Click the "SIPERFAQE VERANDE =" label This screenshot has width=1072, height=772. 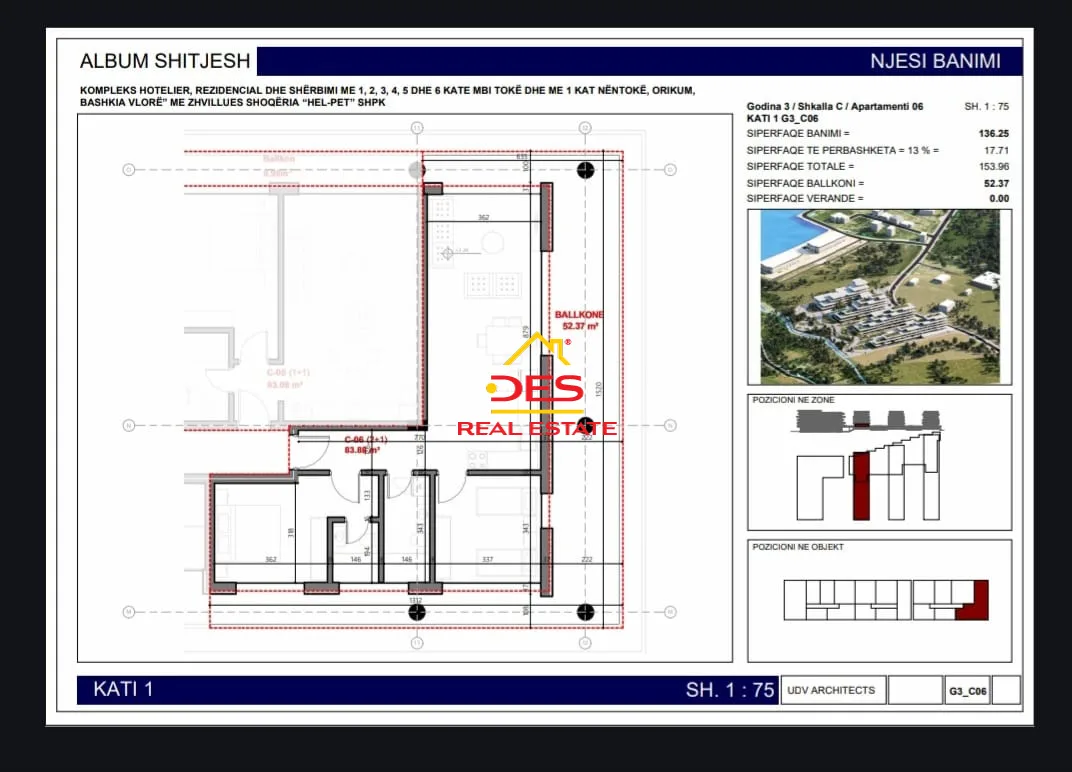tap(805, 198)
